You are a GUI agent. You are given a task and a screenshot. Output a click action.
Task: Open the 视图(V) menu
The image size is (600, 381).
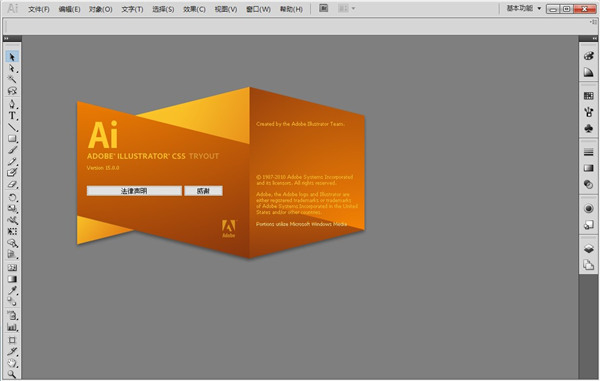pyautogui.click(x=226, y=9)
